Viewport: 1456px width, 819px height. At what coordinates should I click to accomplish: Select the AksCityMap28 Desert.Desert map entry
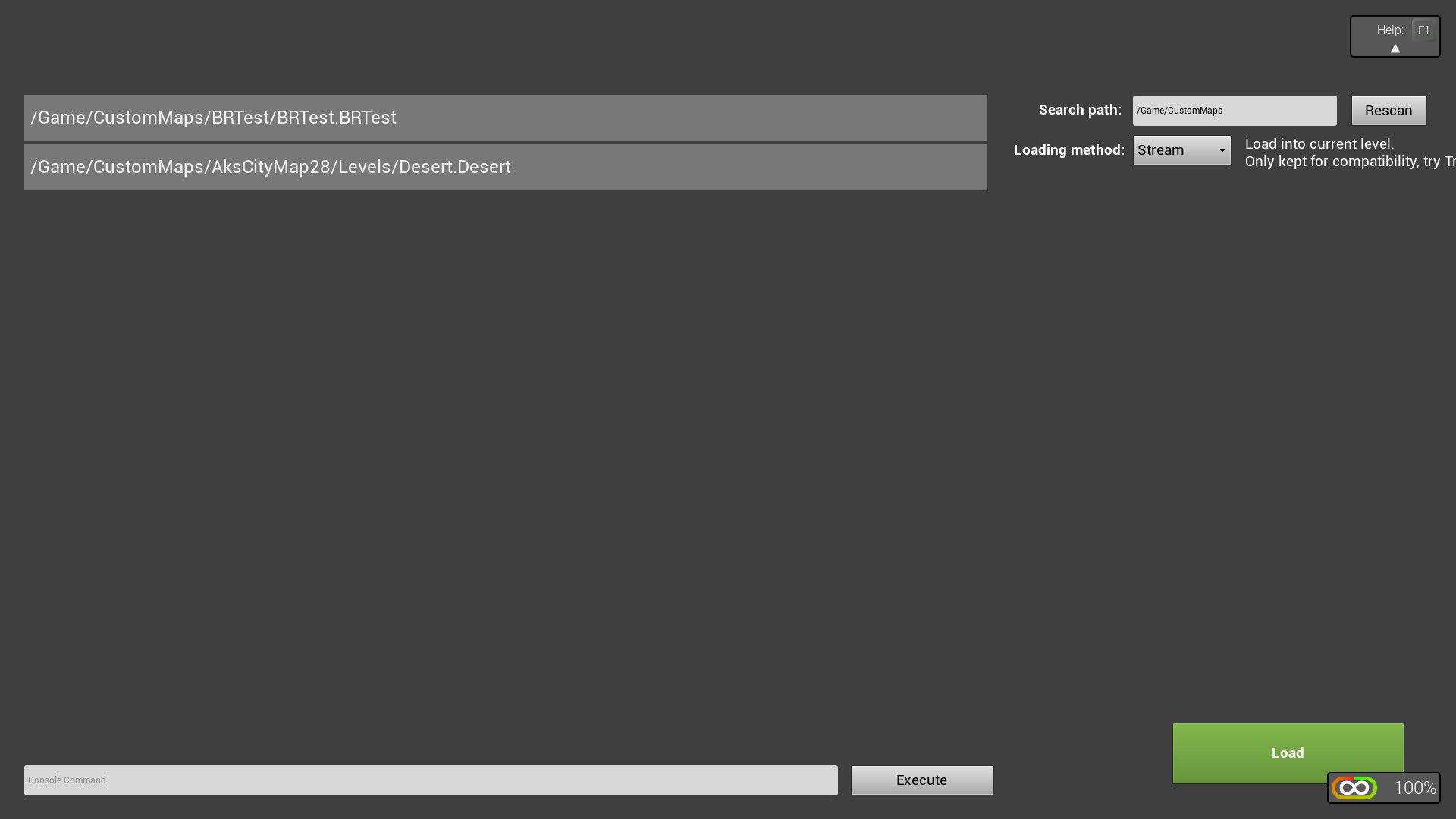(505, 167)
